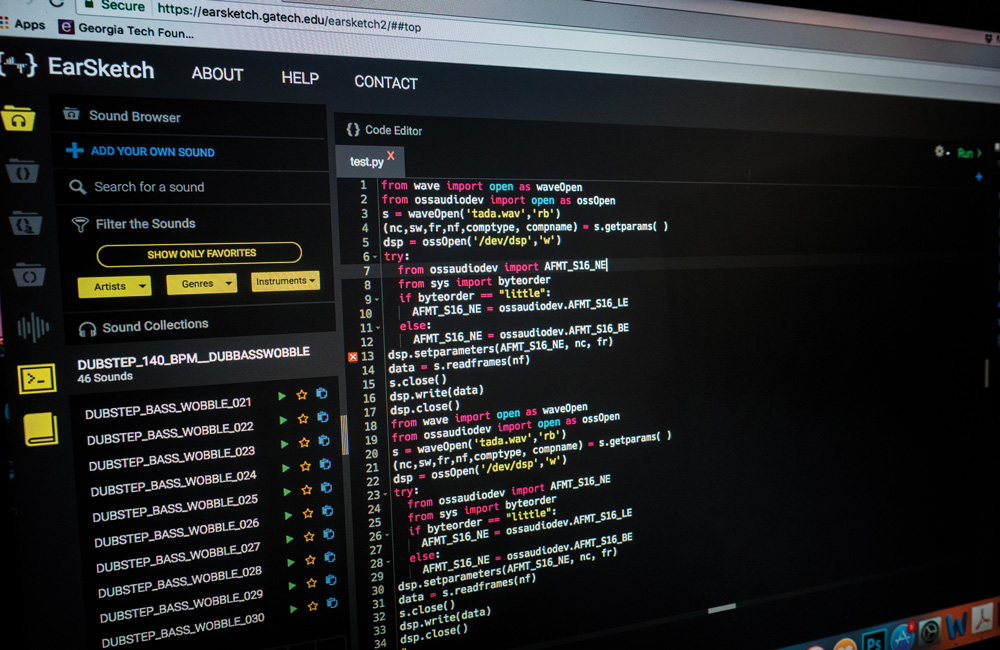This screenshot has width=1000, height=650.
Task: Open the waveform DAW sidebar icon
Action: pos(32,328)
